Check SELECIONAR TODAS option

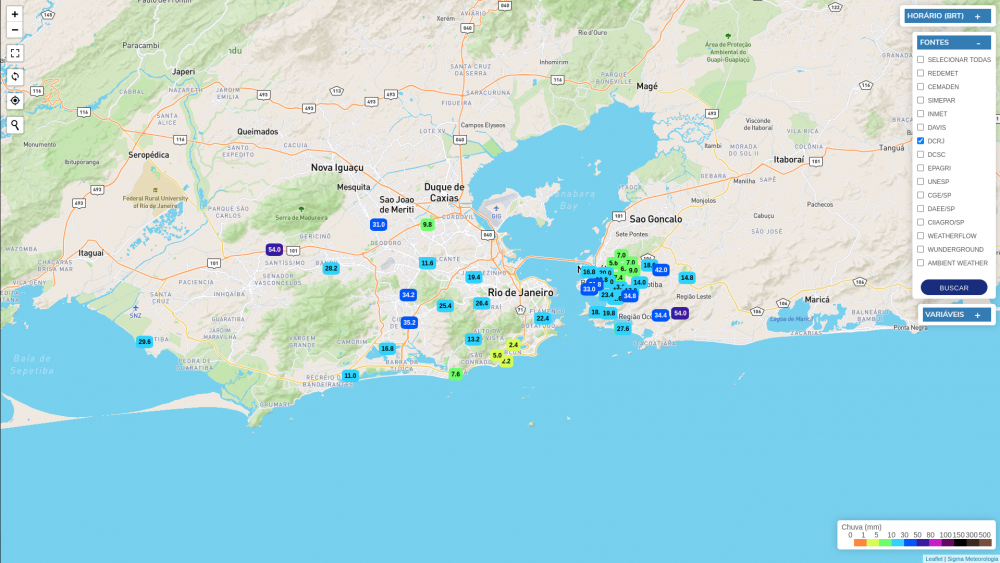click(x=920, y=59)
